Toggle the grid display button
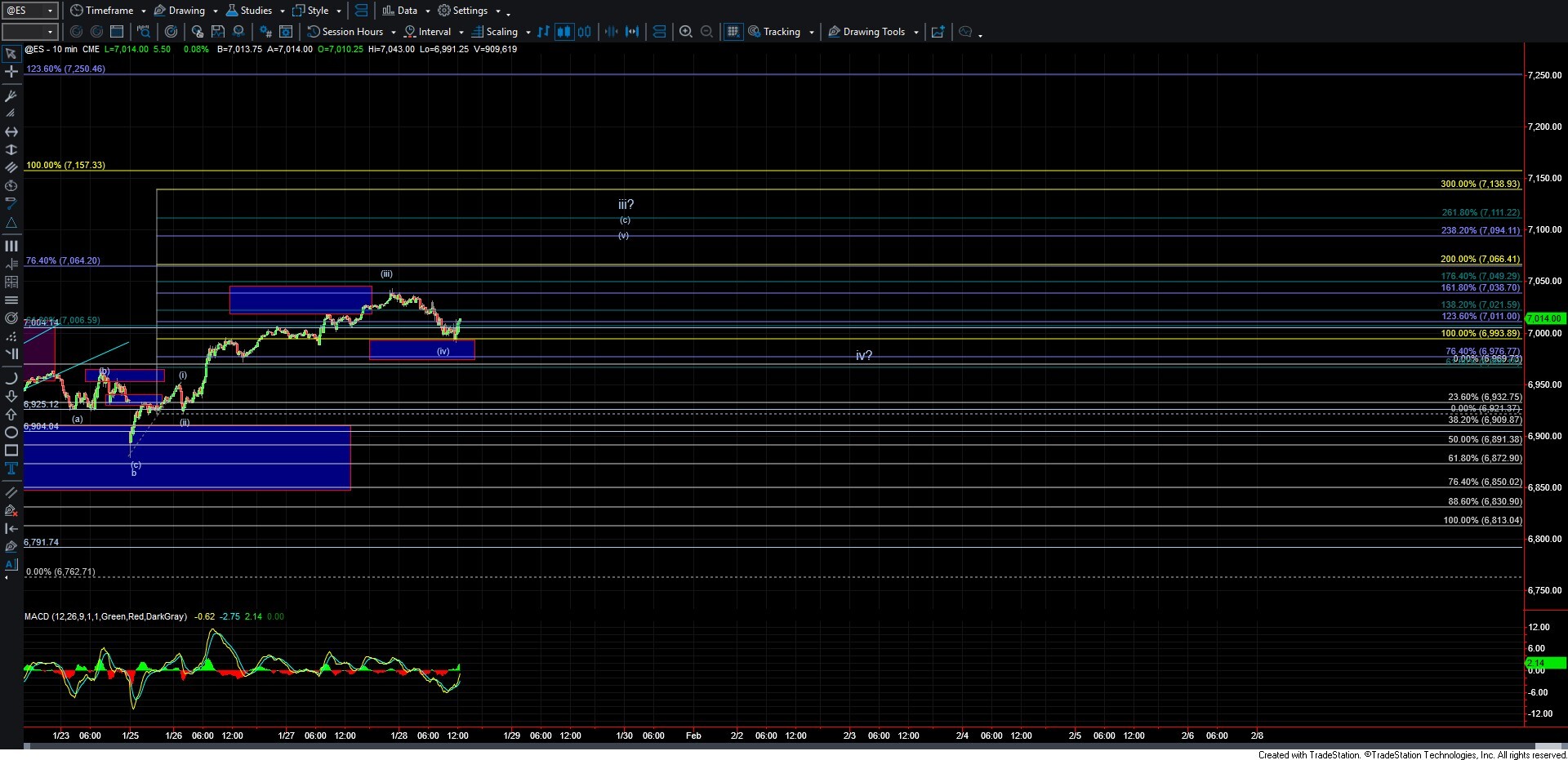 click(x=733, y=32)
